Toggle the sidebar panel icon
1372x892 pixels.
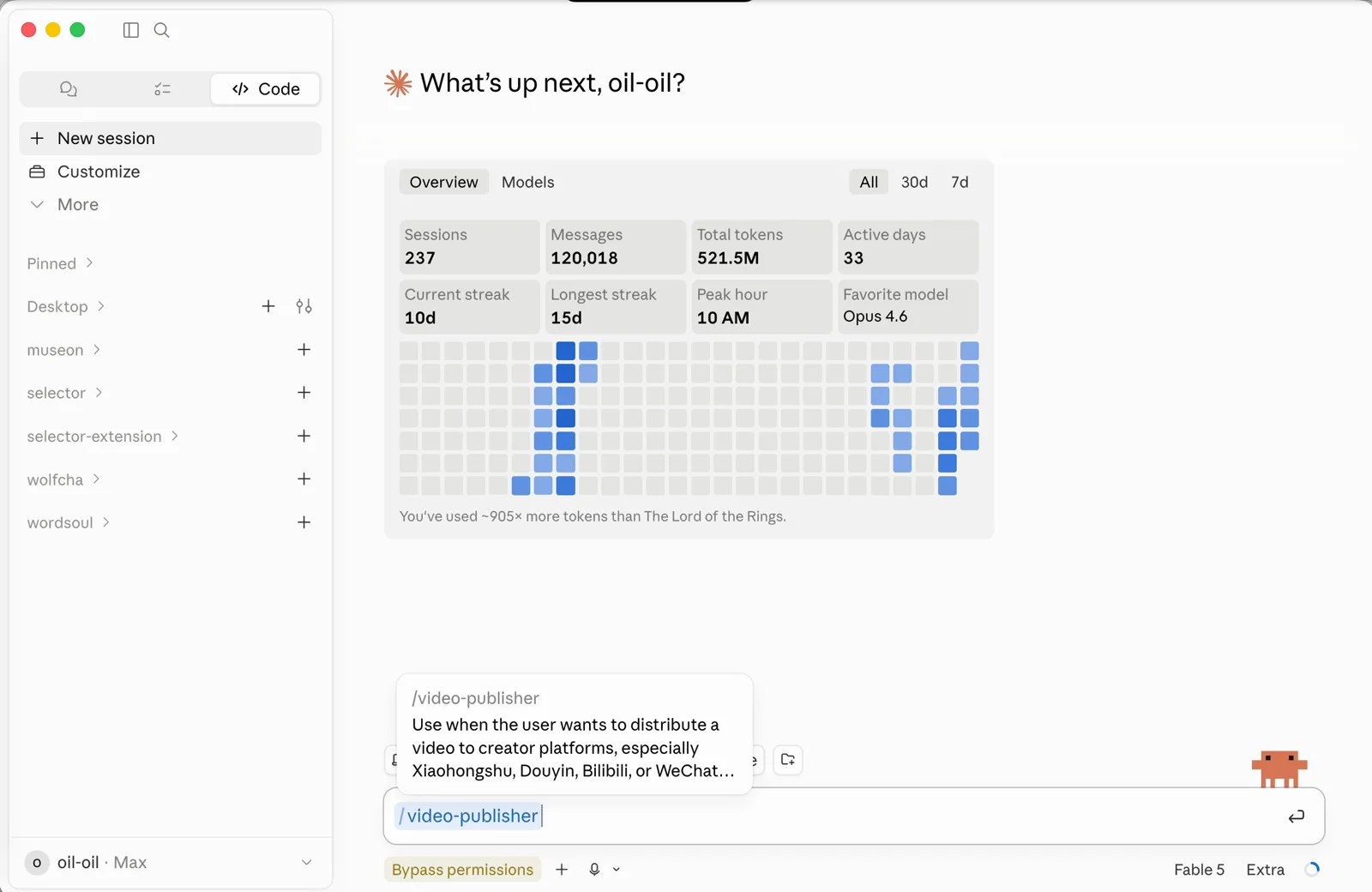(x=131, y=30)
